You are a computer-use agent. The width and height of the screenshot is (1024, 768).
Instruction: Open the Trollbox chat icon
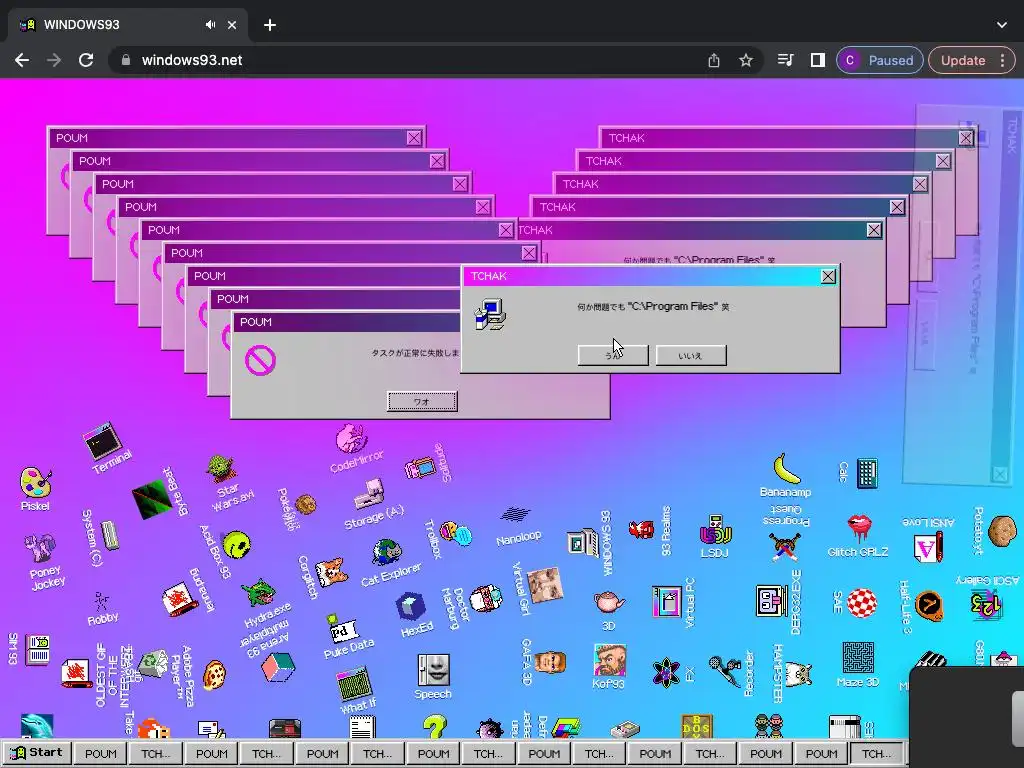(x=455, y=534)
